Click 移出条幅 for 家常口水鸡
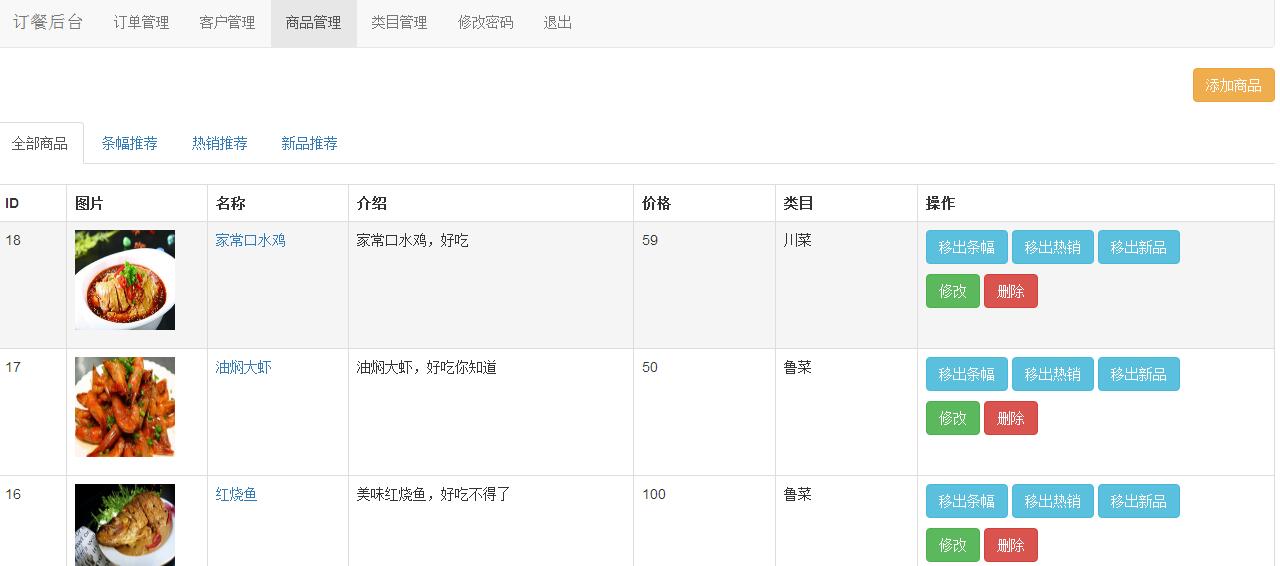This screenshot has height=566, width=1280. coord(966,247)
